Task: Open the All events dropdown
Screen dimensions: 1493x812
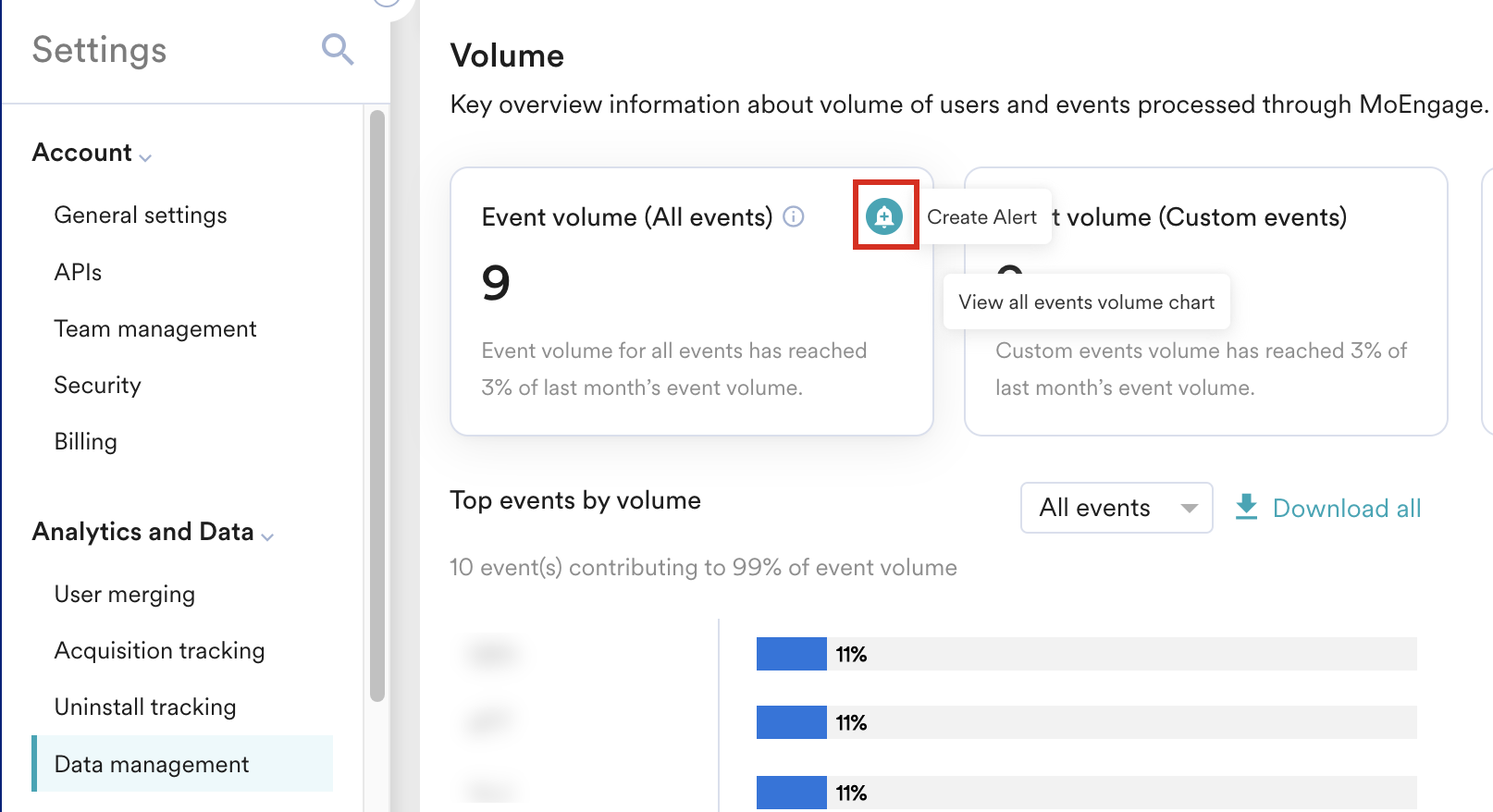Action: click(x=1116, y=508)
